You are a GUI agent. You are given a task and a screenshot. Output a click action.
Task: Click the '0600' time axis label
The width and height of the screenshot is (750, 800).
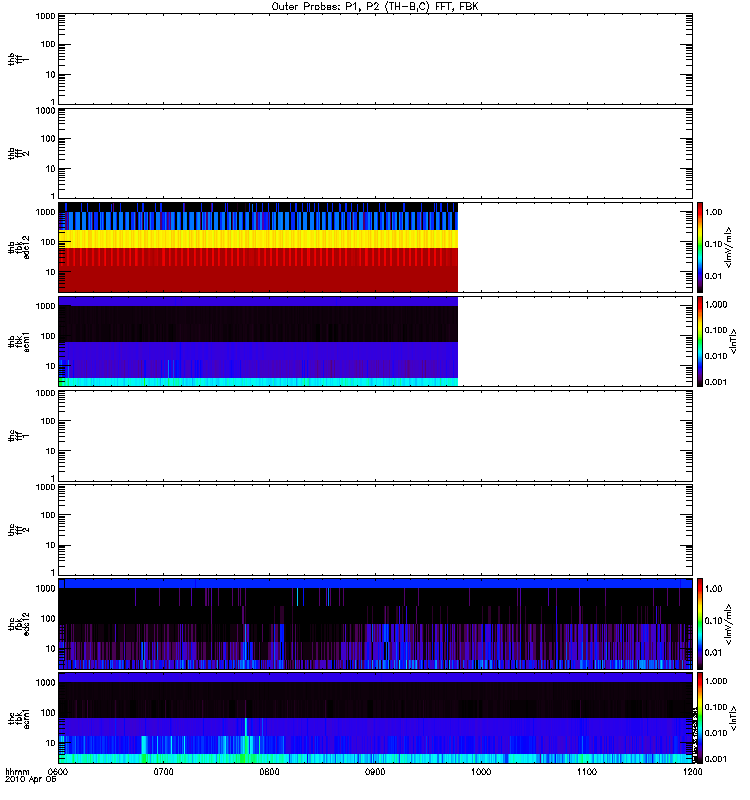[x=59, y=771]
